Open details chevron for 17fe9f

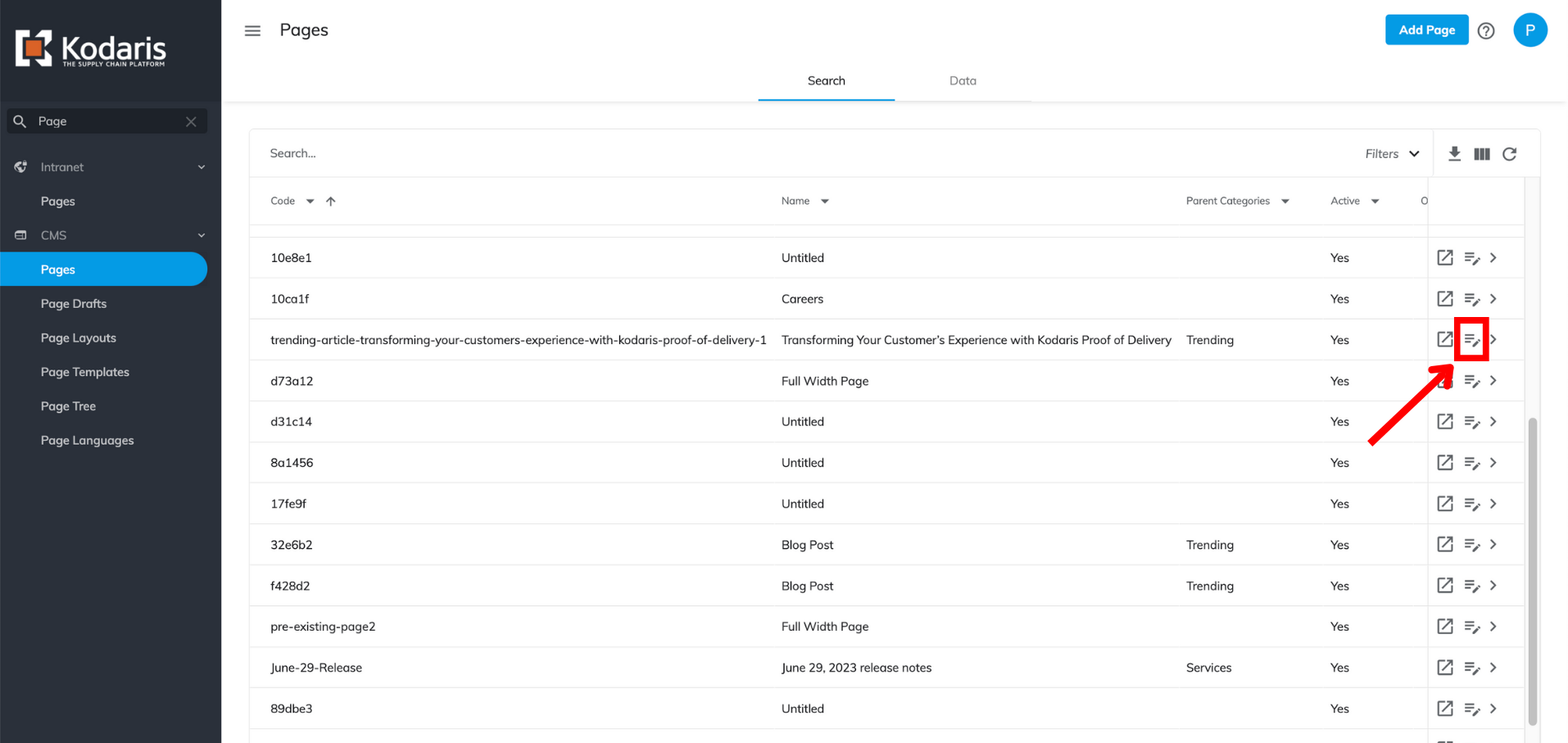(1493, 503)
